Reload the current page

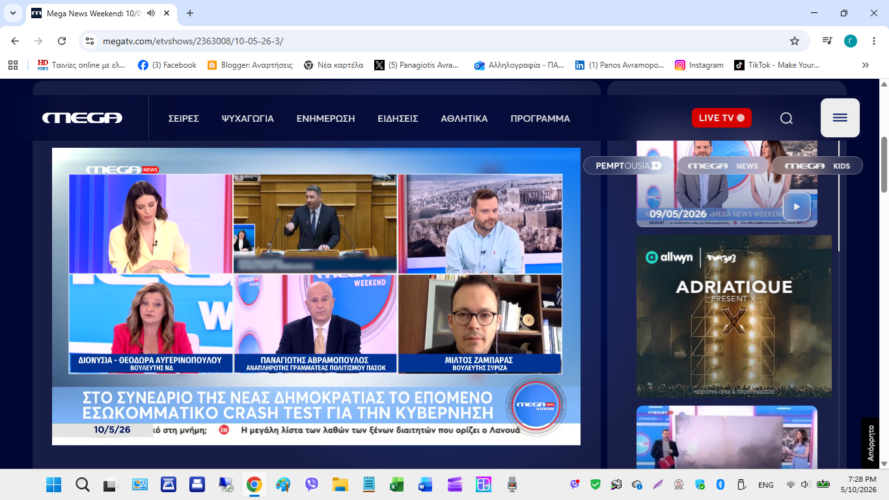coord(62,41)
